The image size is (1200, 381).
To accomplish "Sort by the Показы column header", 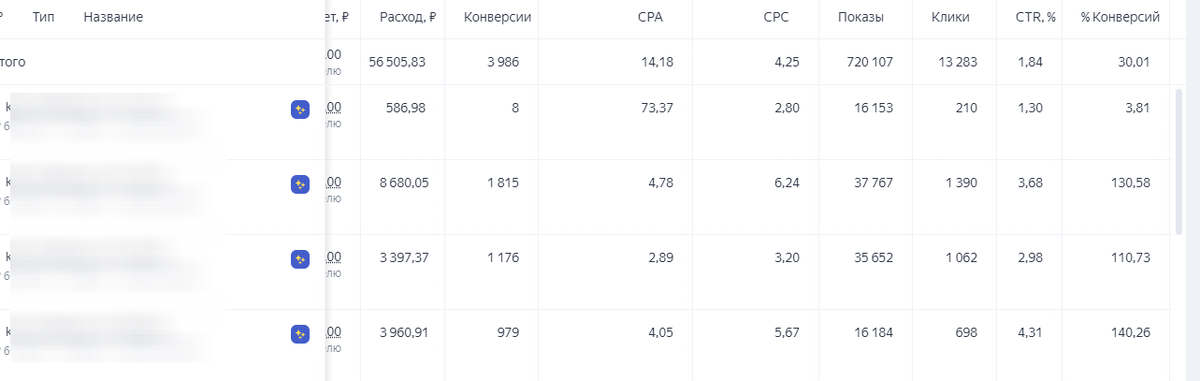I will tap(863, 18).
